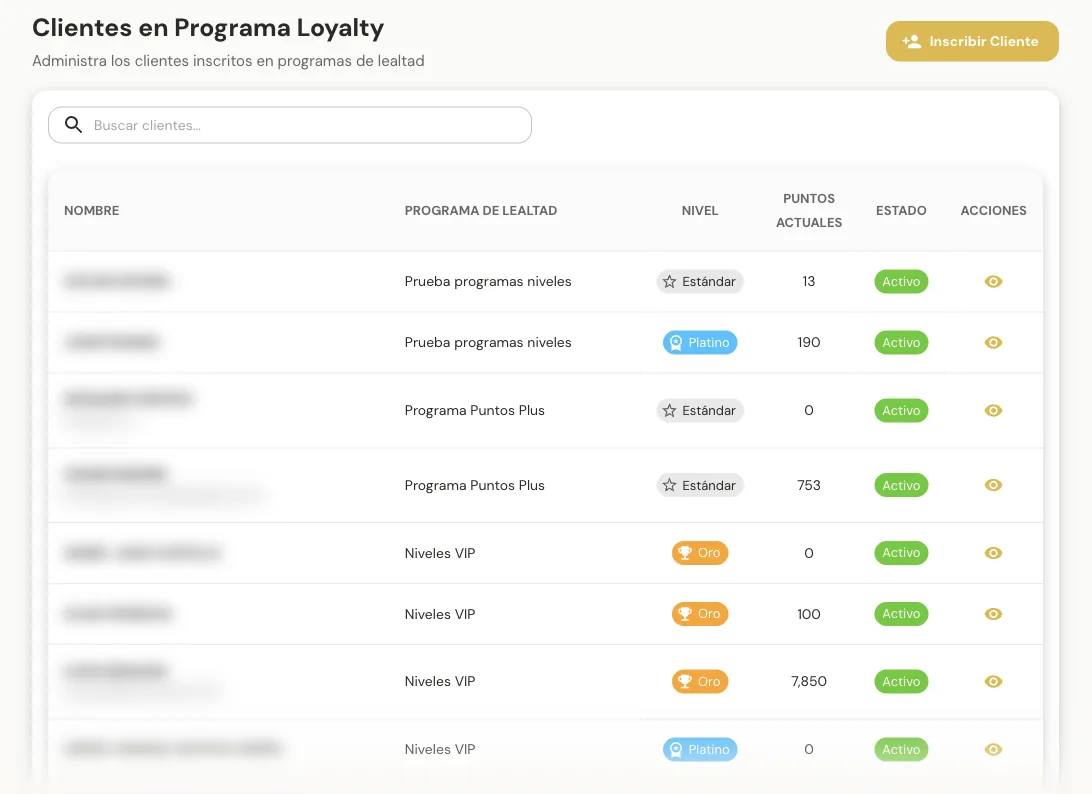Click the Platino badge in the 190 points row
Screen dimensions: 1092x794
coord(700,343)
